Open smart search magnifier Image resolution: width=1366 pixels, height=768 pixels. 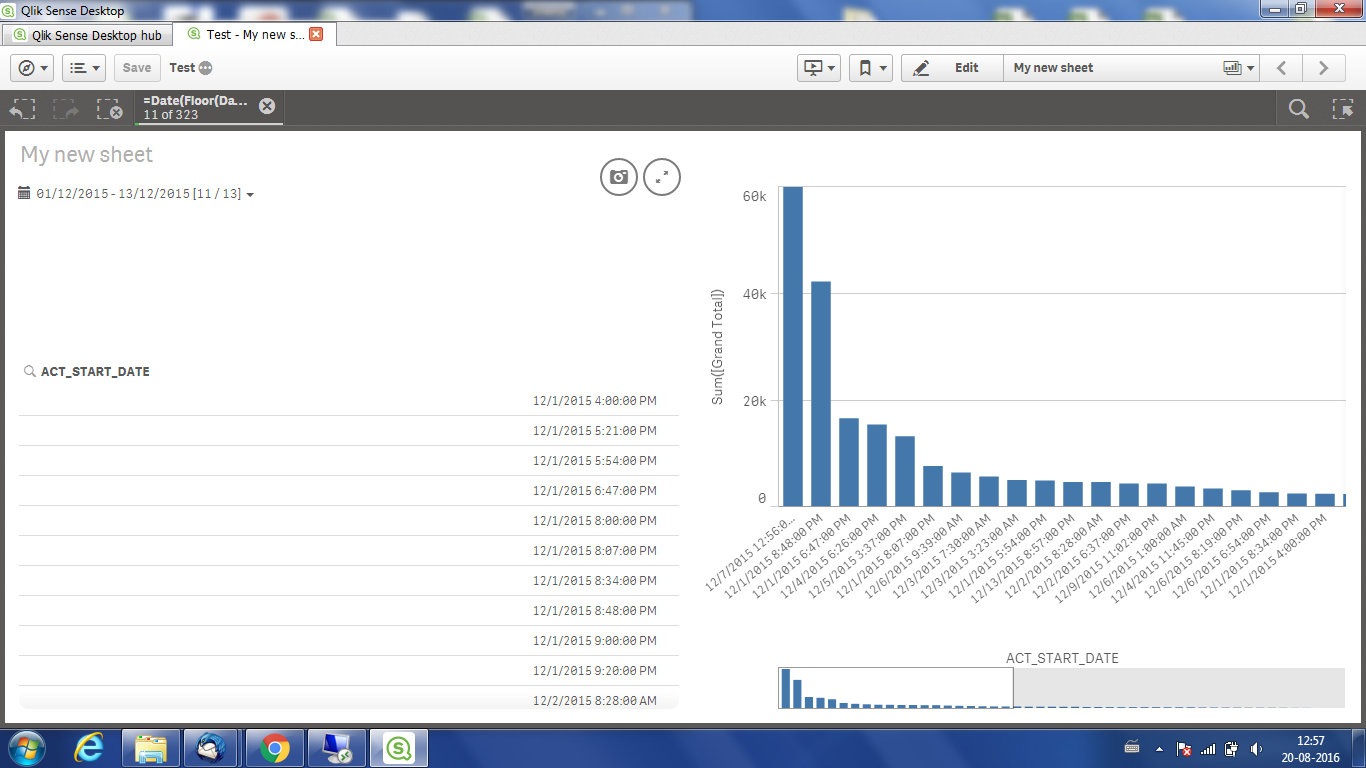click(x=1298, y=109)
